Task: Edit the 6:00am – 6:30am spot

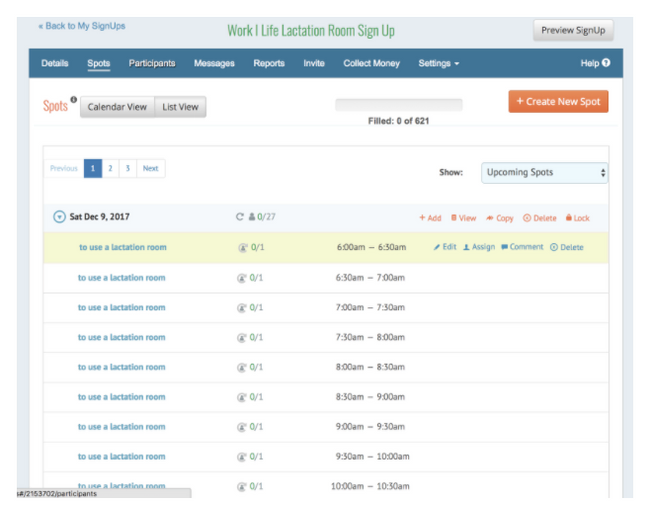Action: point(445,247)
